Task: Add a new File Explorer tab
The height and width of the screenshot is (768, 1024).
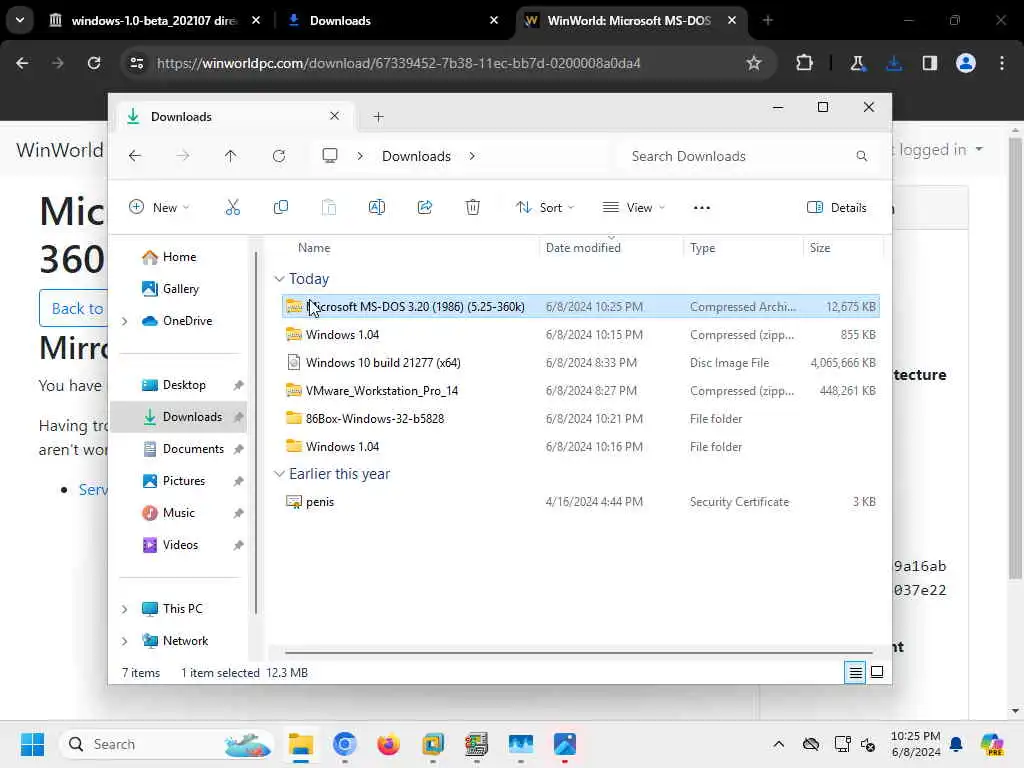Action: (378, 117)
